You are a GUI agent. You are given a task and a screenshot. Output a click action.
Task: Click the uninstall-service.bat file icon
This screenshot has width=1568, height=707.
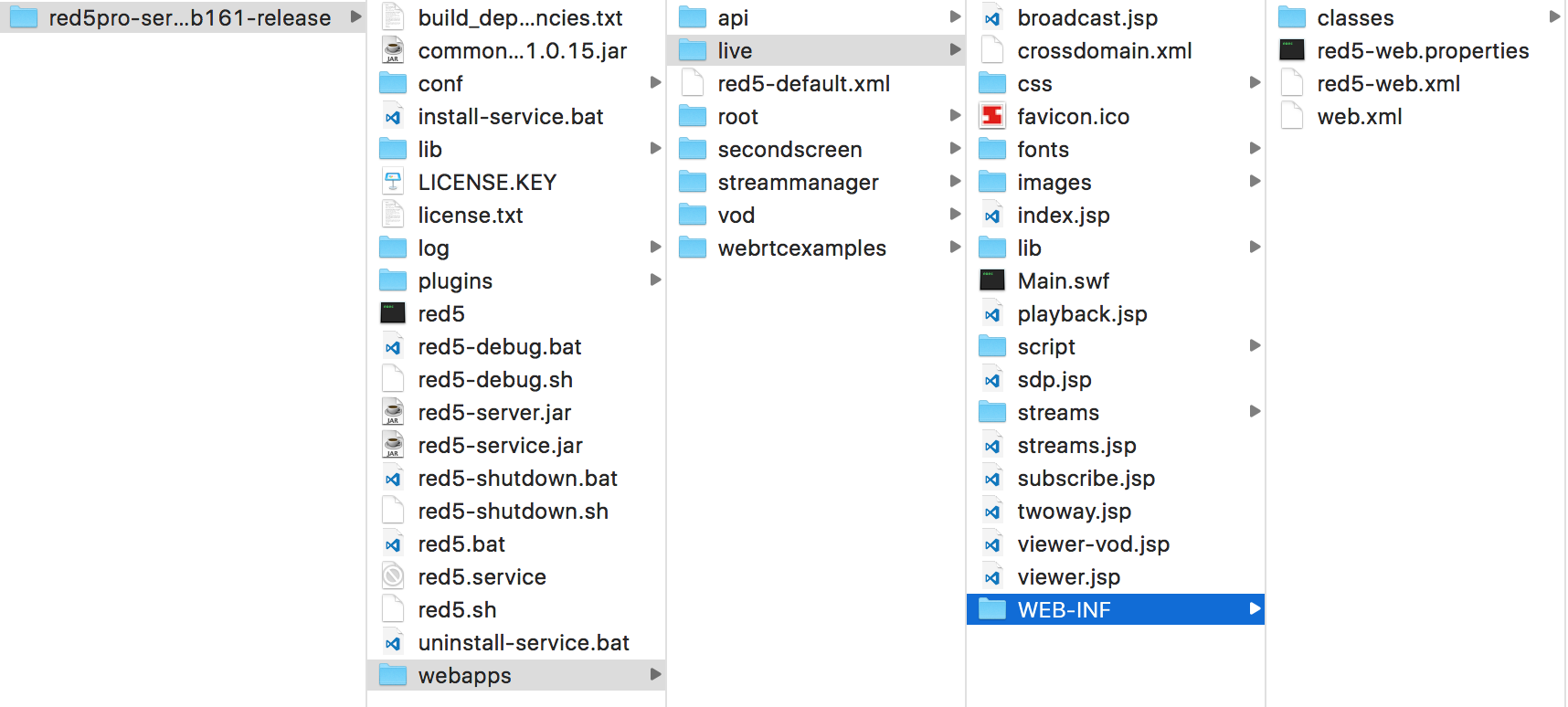pyautogui.click(x=393, y=643)
